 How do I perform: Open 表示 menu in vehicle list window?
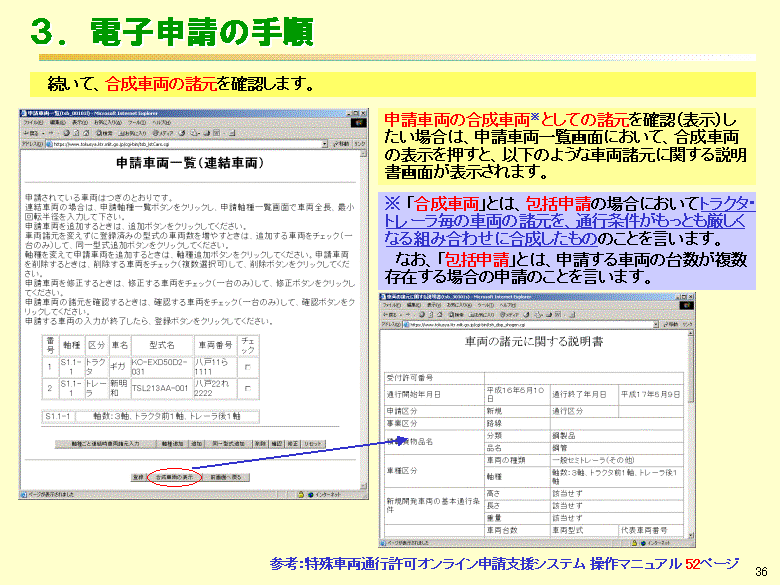tap(80, 122)
